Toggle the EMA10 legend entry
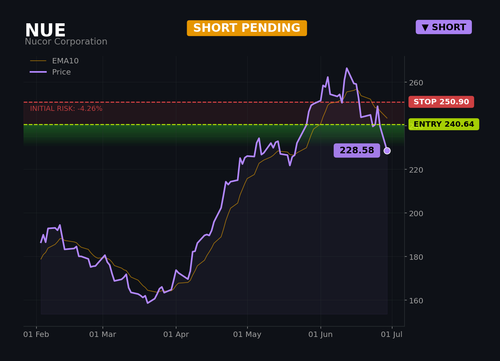Image resolution: width=500 pixels, height=361 pixels. point(54,61)
